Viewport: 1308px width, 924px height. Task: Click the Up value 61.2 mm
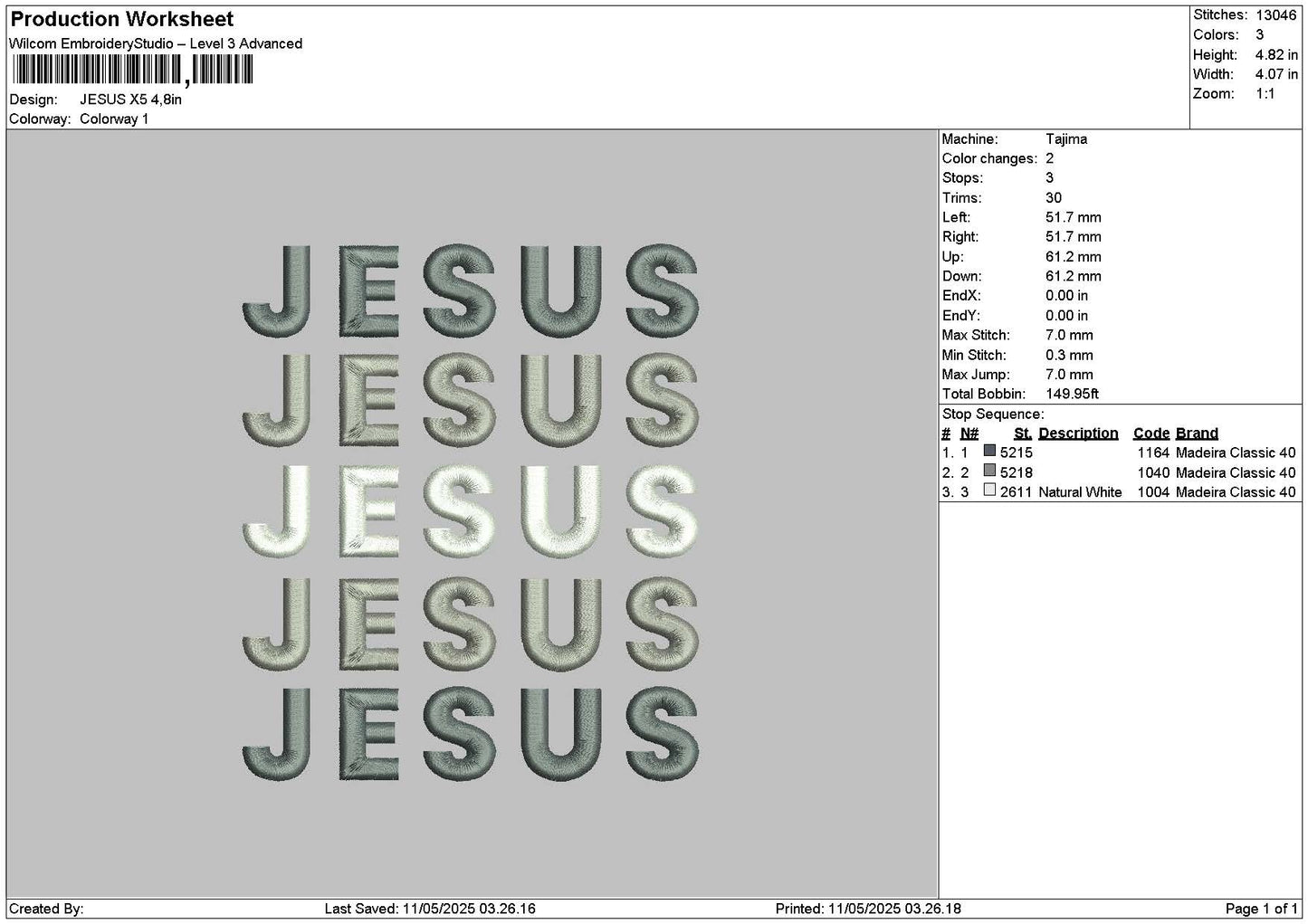pyautogui.click(x=1074, y=257)
